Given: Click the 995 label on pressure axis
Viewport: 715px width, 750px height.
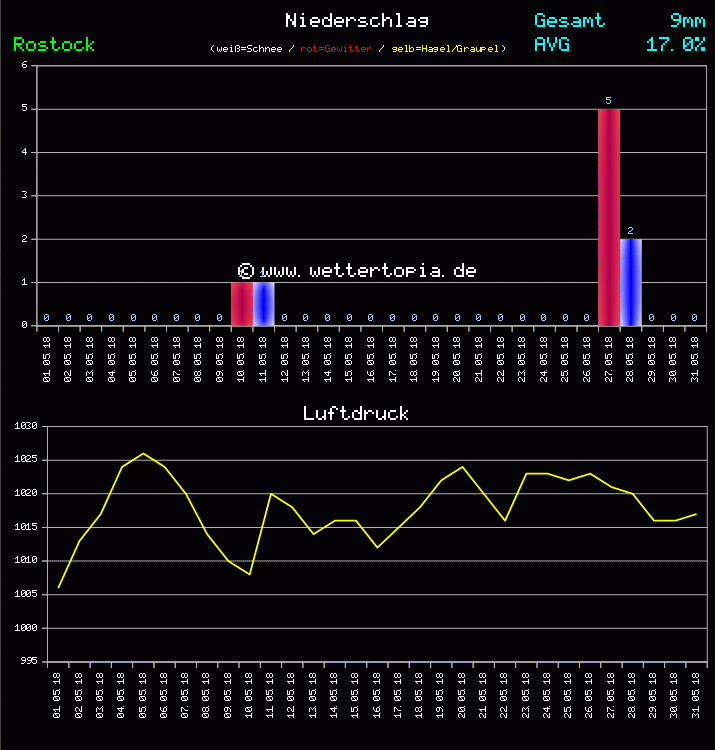Looking at the screenshot, I should tap(28, 661).
